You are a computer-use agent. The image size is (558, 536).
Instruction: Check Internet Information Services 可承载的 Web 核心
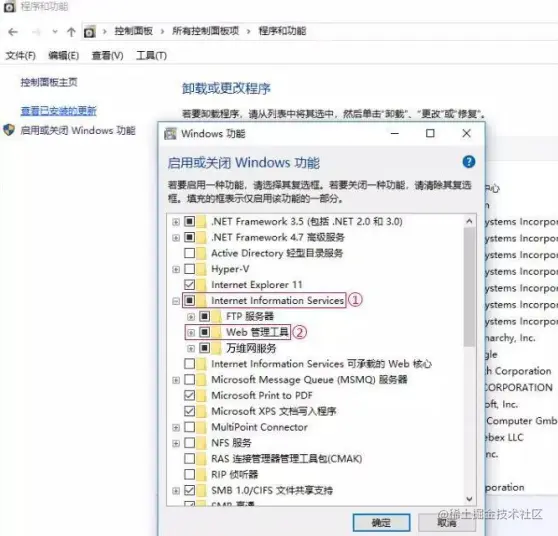[x=189, y=364]
